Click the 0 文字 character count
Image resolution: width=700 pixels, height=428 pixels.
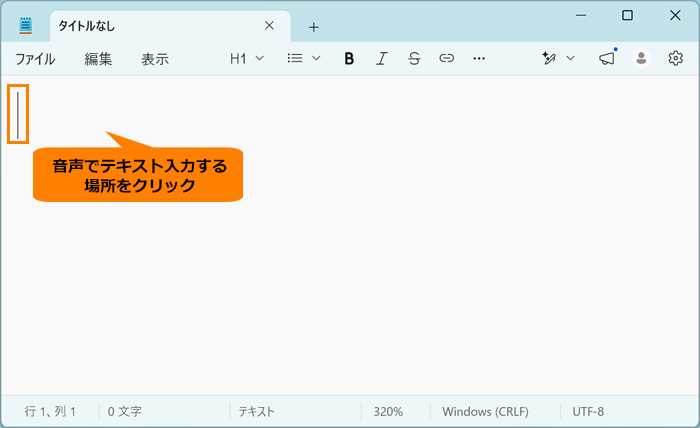125,411
